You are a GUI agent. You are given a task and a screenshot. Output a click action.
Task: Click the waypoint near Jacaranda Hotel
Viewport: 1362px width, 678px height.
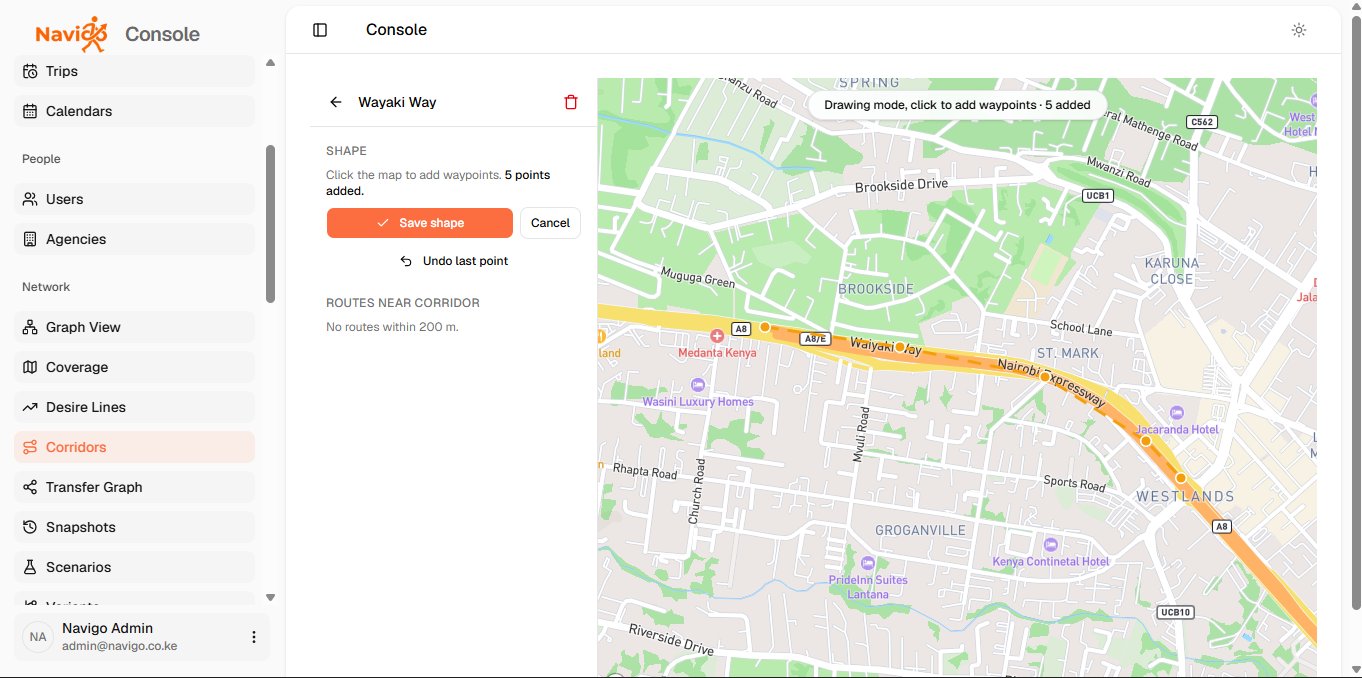[1146, 440]
